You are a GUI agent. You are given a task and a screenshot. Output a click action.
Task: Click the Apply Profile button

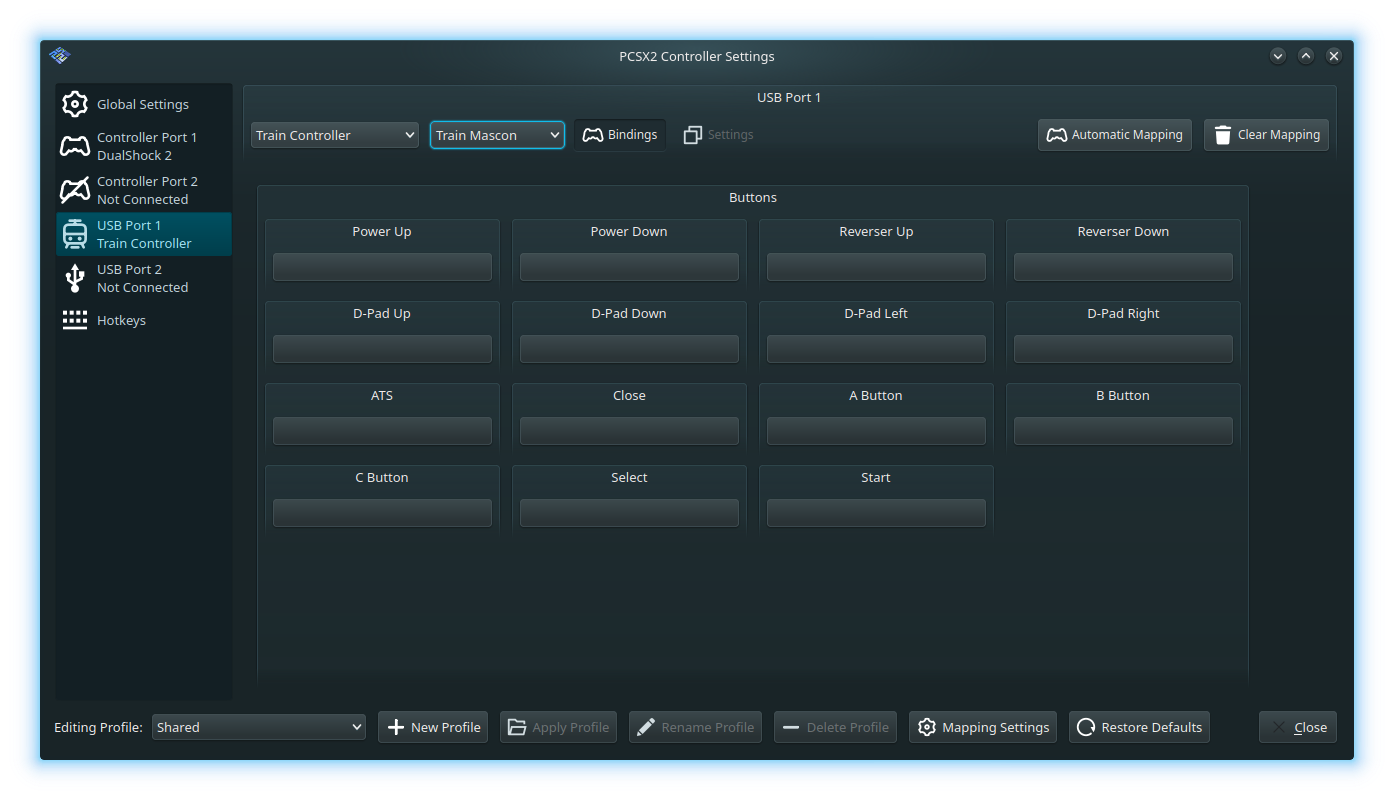(559, 727)
